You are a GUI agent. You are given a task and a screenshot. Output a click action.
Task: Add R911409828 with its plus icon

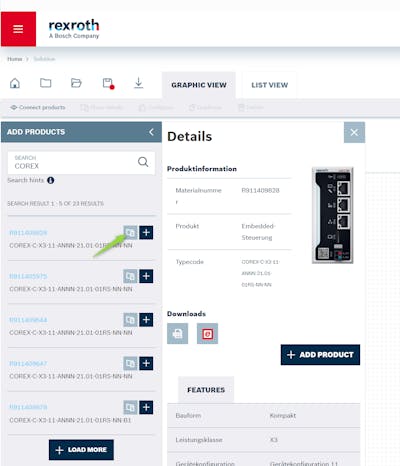point(146,232)
